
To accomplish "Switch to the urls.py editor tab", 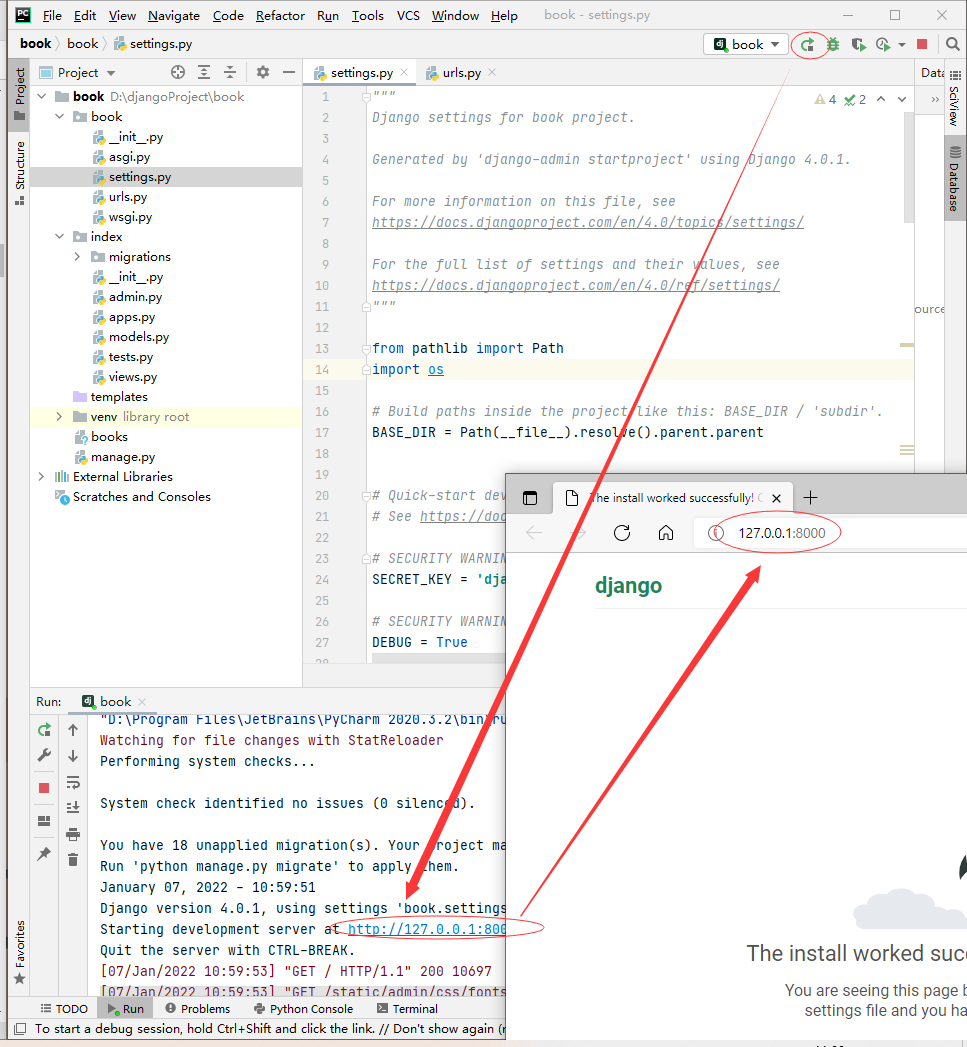I will tap(461, 73).
